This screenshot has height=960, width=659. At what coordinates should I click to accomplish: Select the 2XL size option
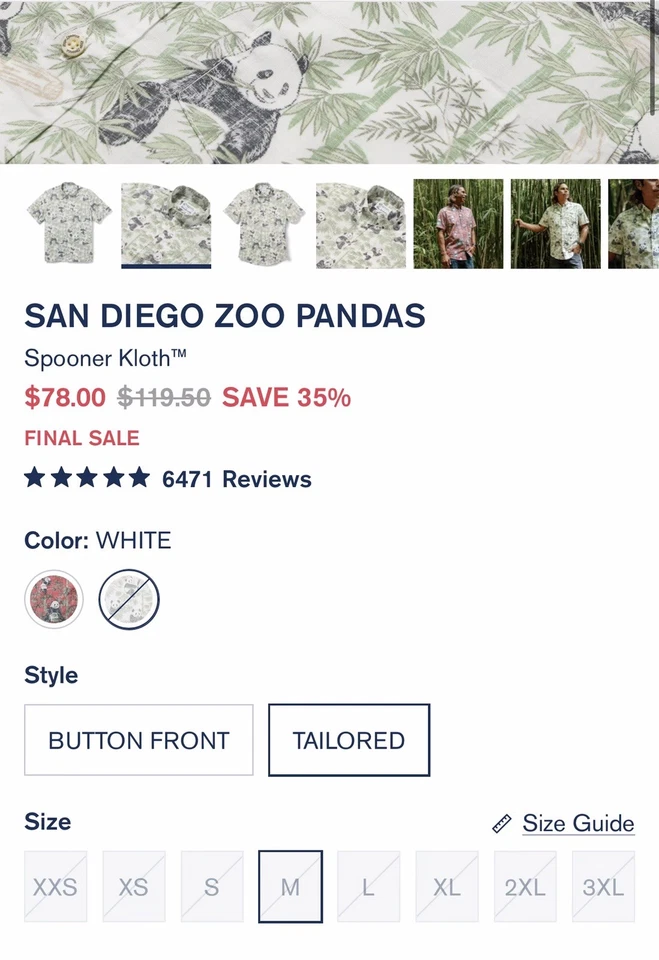[x=524, y=887]
